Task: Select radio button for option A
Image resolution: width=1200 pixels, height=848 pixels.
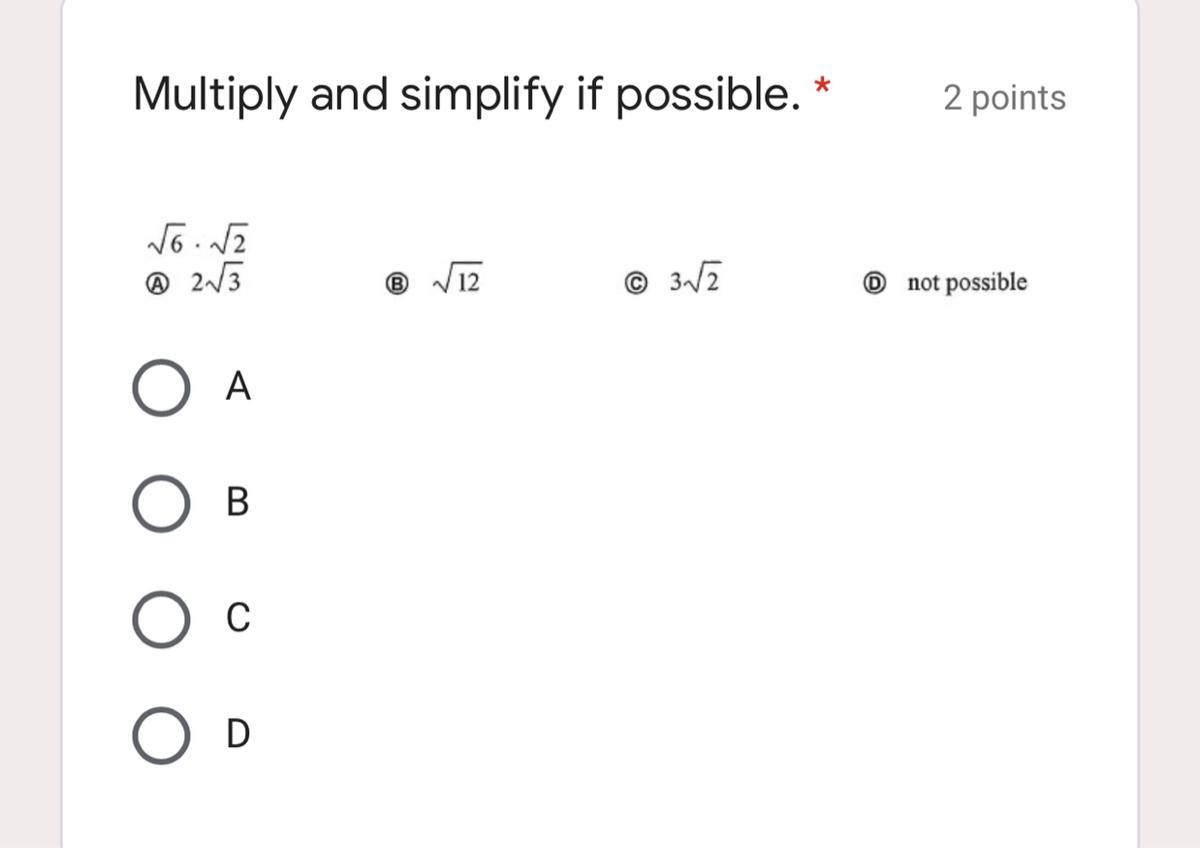Action: (x=160, y=388)
